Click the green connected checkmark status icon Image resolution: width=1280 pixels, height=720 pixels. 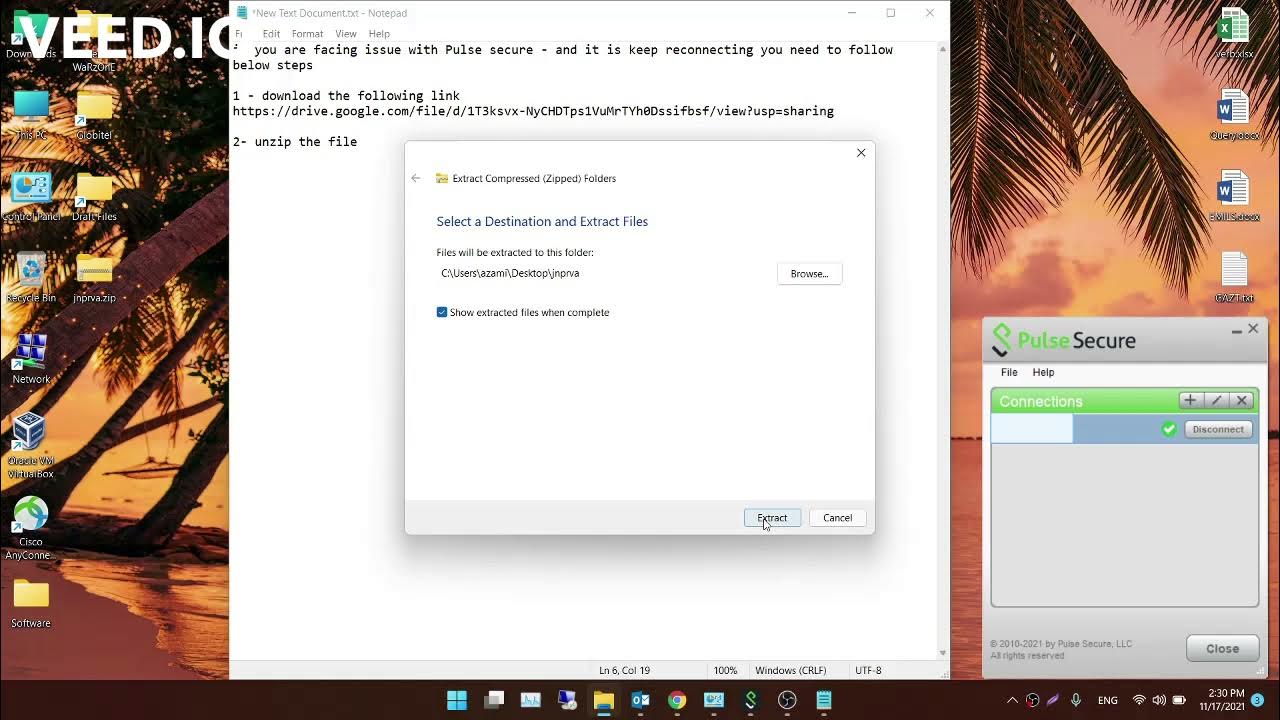pyautogui.click(x=1169, y=429)
